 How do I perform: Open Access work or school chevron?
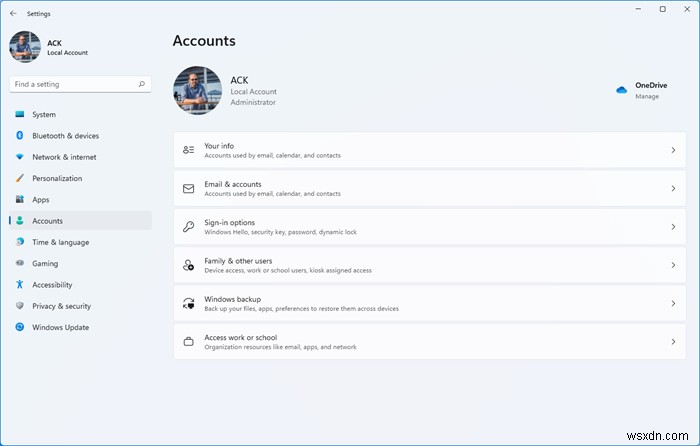[x=673, y=342]
